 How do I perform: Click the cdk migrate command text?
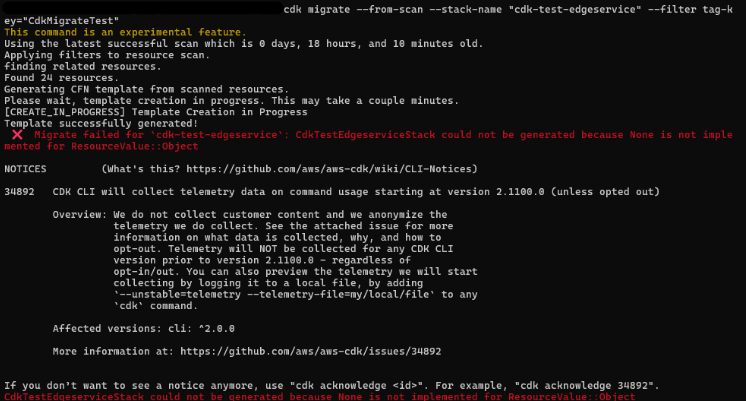click(x=508, y=10)
